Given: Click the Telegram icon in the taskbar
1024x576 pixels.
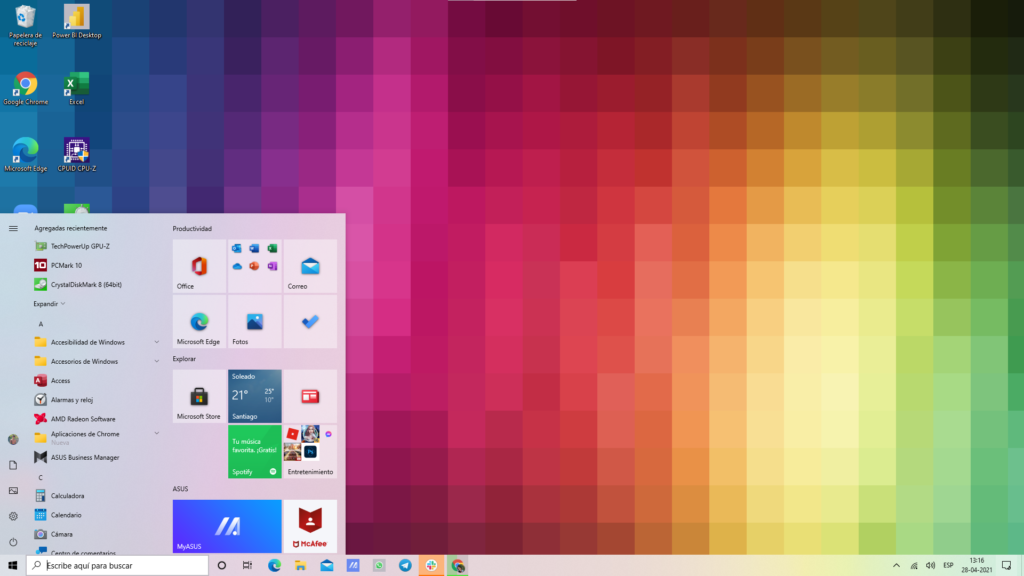Looking at the screenshot, I should pos(405,565).
